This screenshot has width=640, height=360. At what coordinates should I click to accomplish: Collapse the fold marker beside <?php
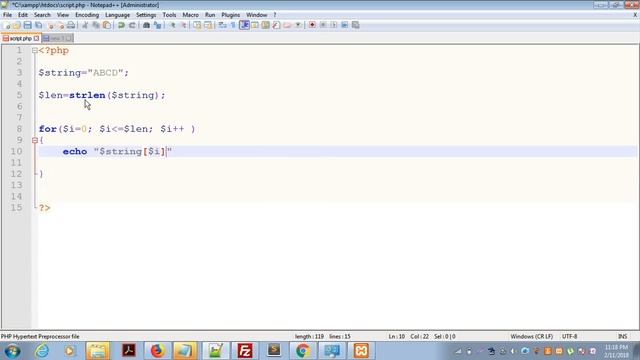pyautogui.click(x=35, y=51)
